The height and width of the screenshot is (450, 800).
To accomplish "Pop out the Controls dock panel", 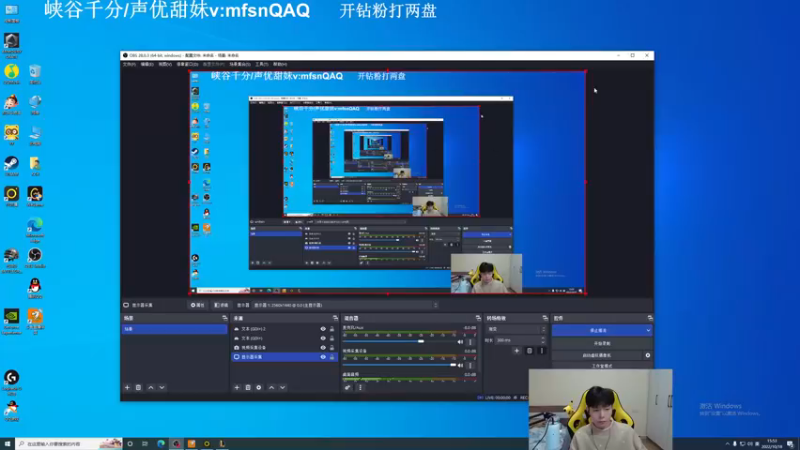I will [650, 318].
